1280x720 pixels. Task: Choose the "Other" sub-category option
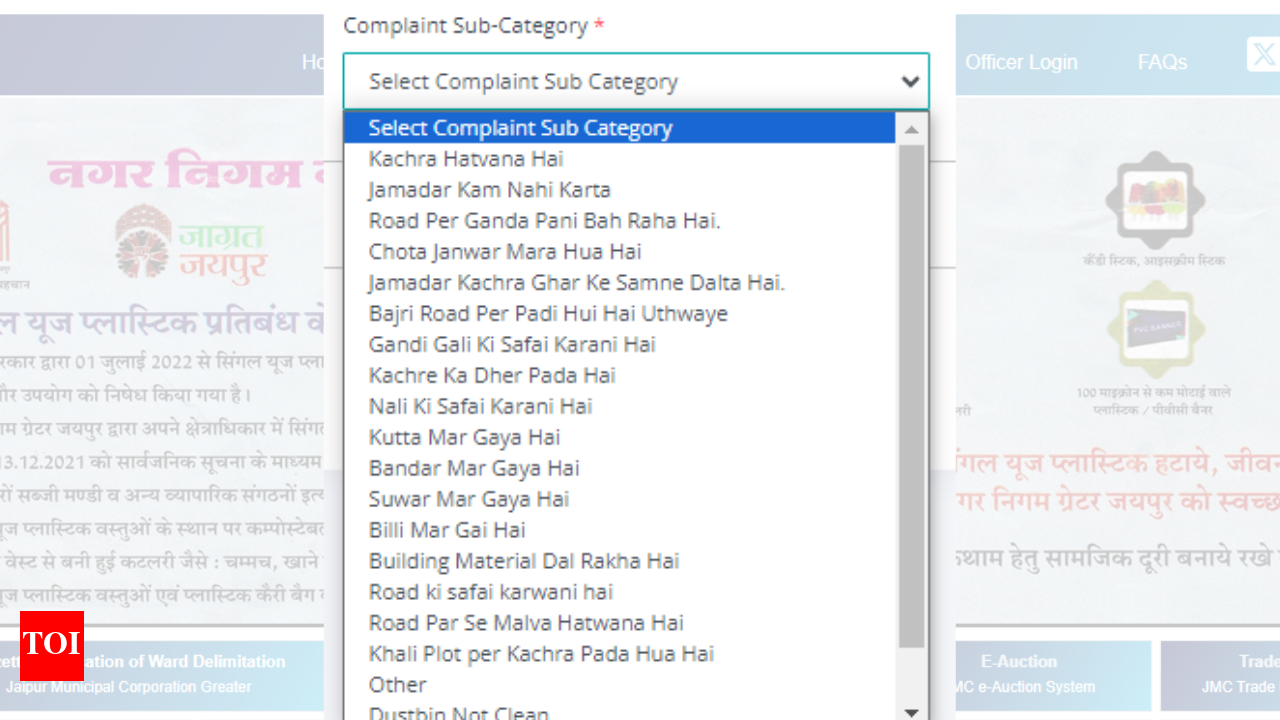tap(397, 685)
